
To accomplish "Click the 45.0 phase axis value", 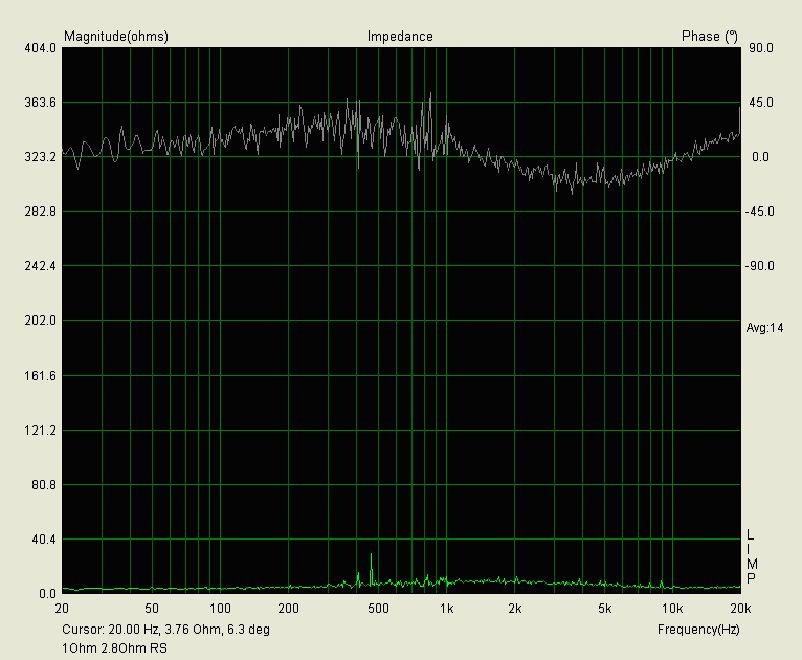I will point(761,103).
